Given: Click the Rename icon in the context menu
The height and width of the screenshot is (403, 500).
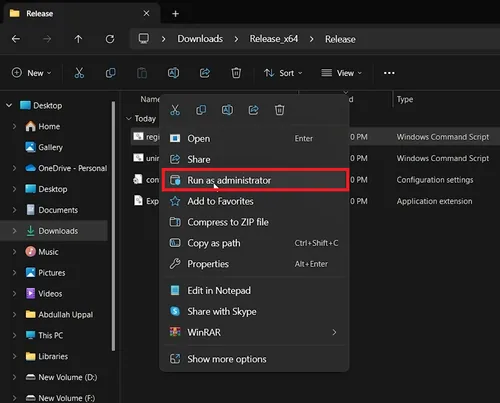Looking at the screenshot, I should pos(227,110).
